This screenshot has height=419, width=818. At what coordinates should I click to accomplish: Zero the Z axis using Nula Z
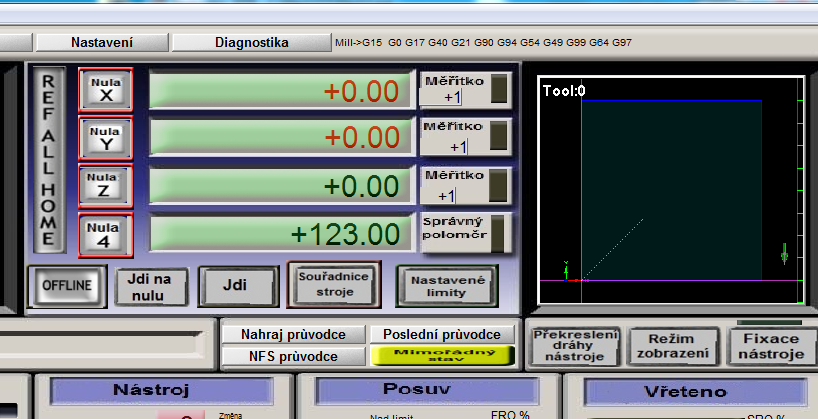click(106, 186)
